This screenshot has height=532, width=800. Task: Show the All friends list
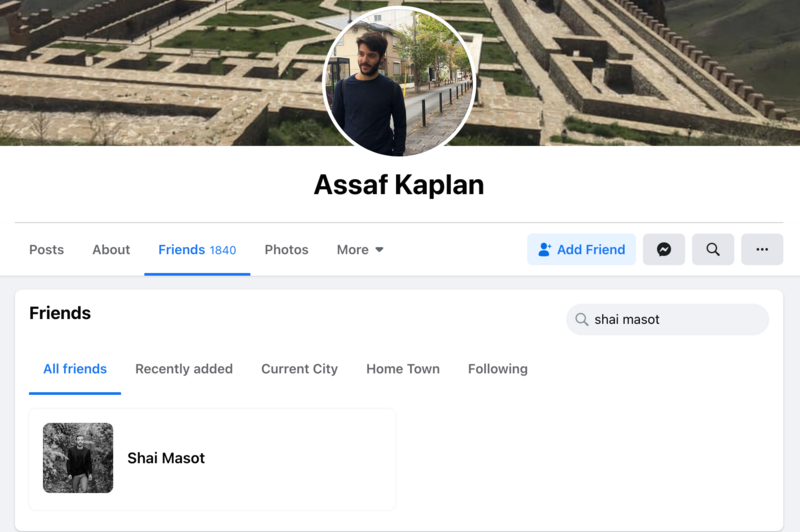pos(75,369)
